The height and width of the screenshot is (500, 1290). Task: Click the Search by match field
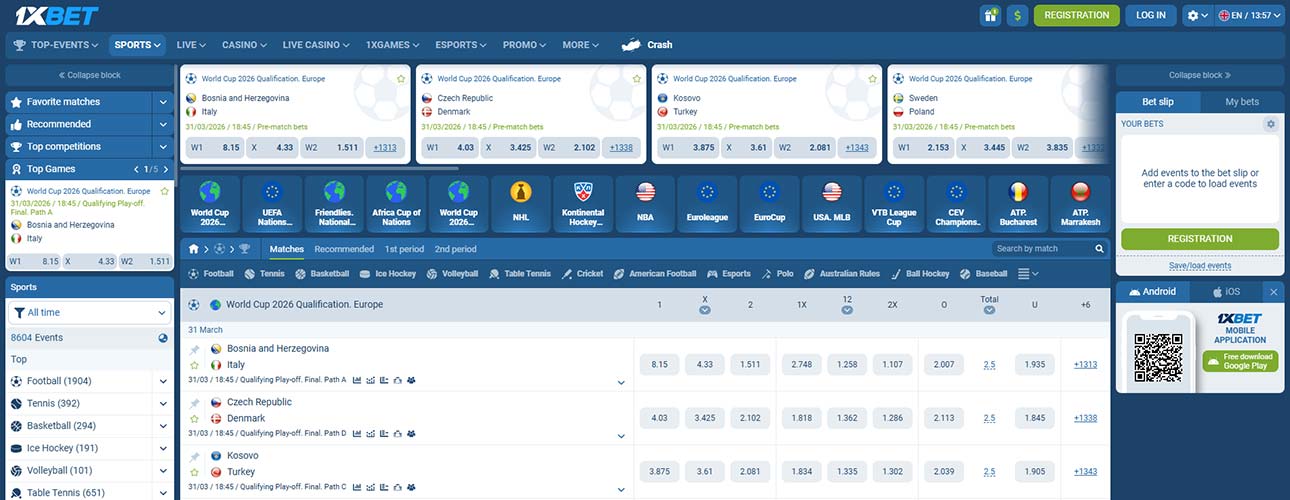click(1042, 249)
